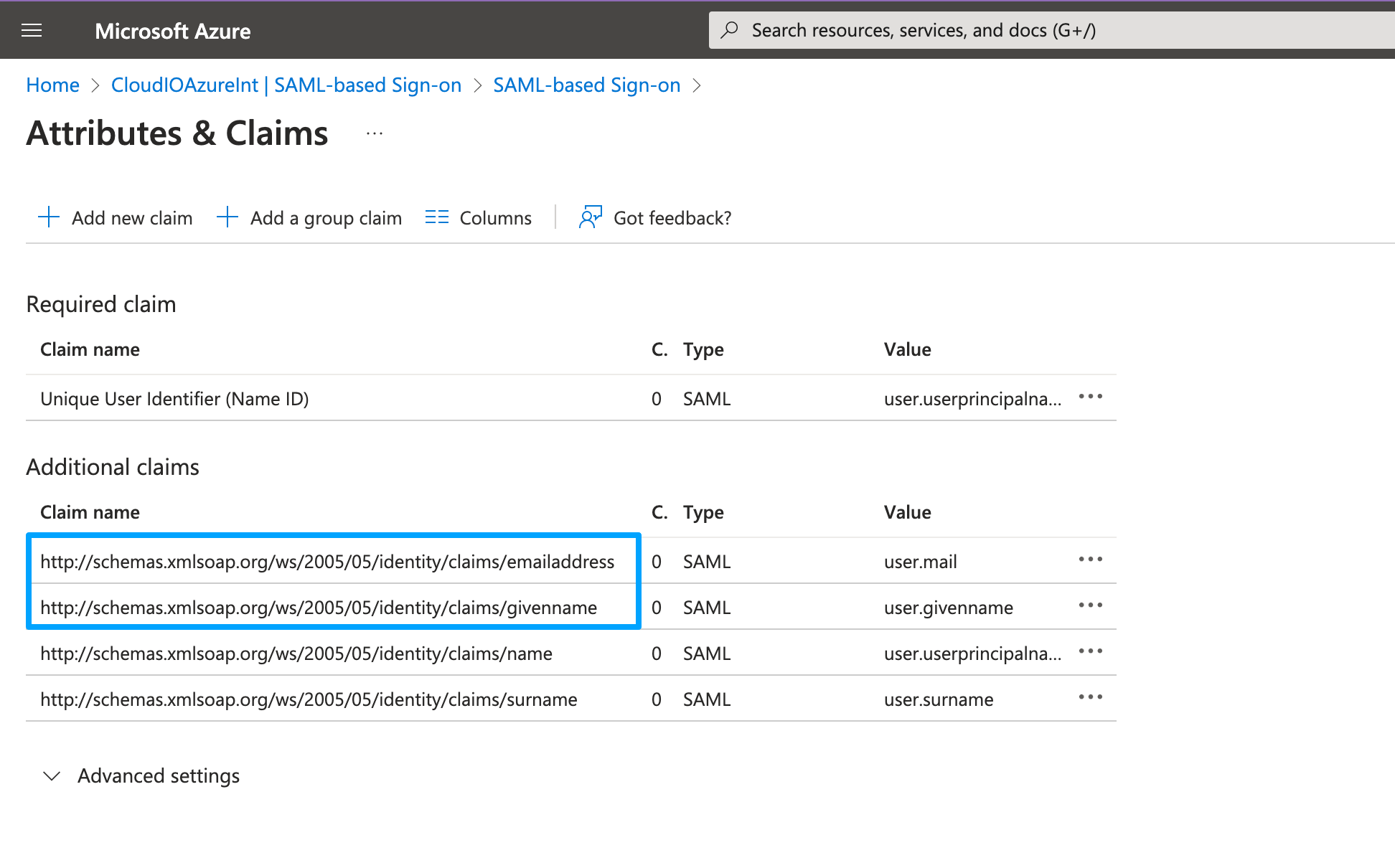
Task: Open the claims/name claim entry
Action: (x=296, y=654)
